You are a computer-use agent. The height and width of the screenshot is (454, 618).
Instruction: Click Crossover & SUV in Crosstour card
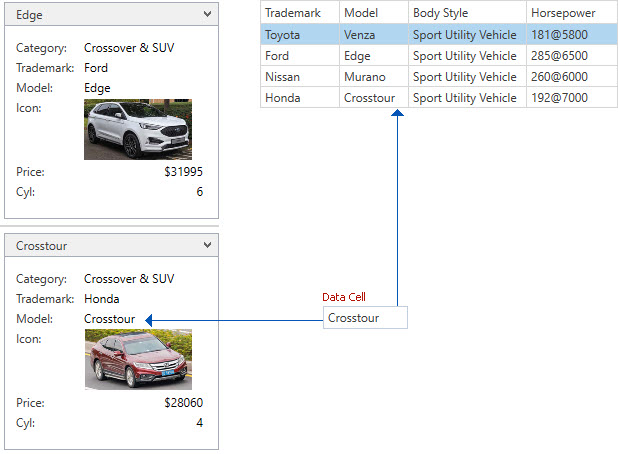(x=129, y=279)
